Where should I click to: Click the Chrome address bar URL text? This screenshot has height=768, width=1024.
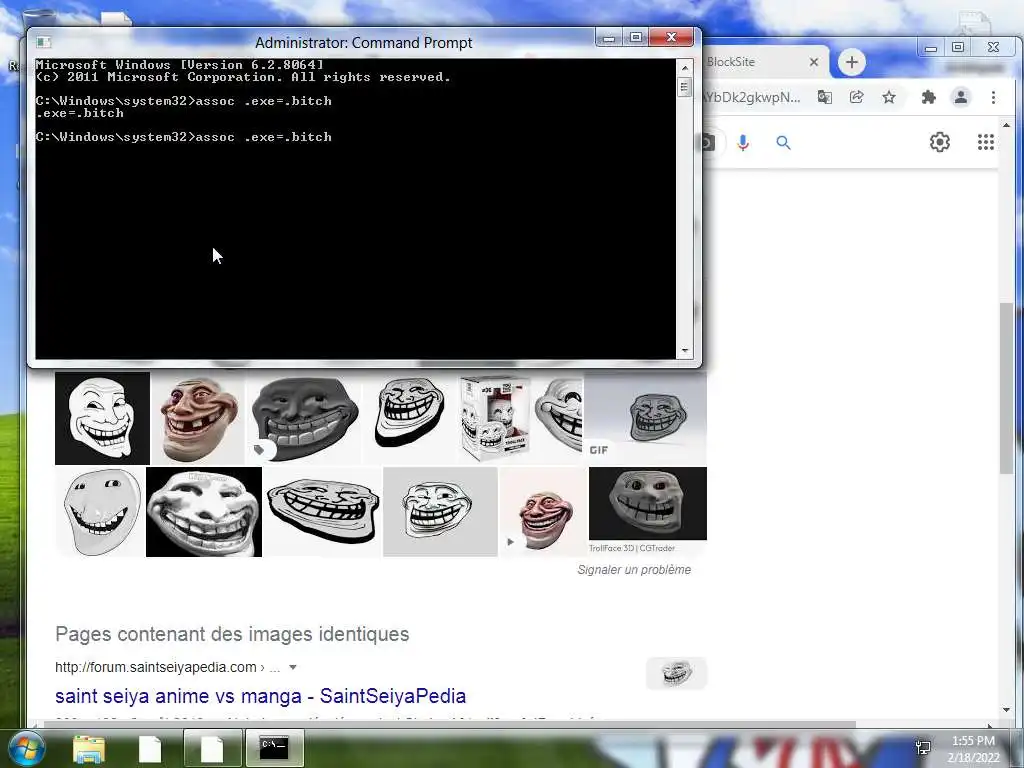click(752, 97)
